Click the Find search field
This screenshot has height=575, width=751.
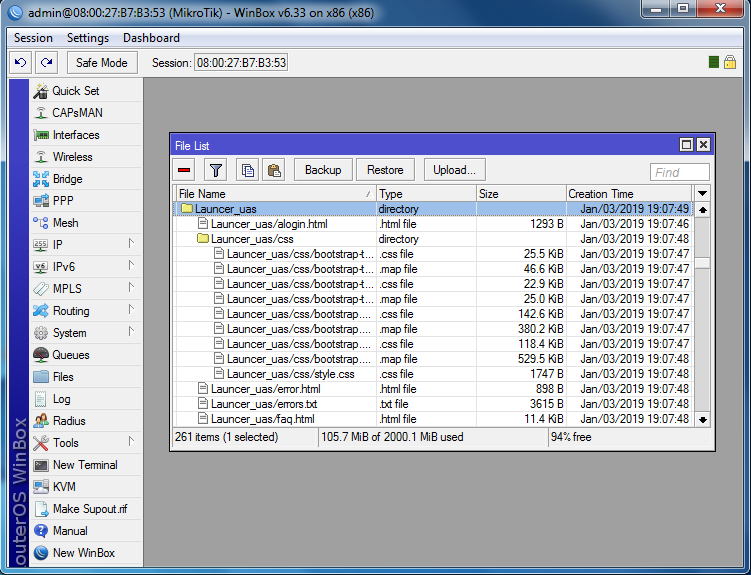click(680, 172)
